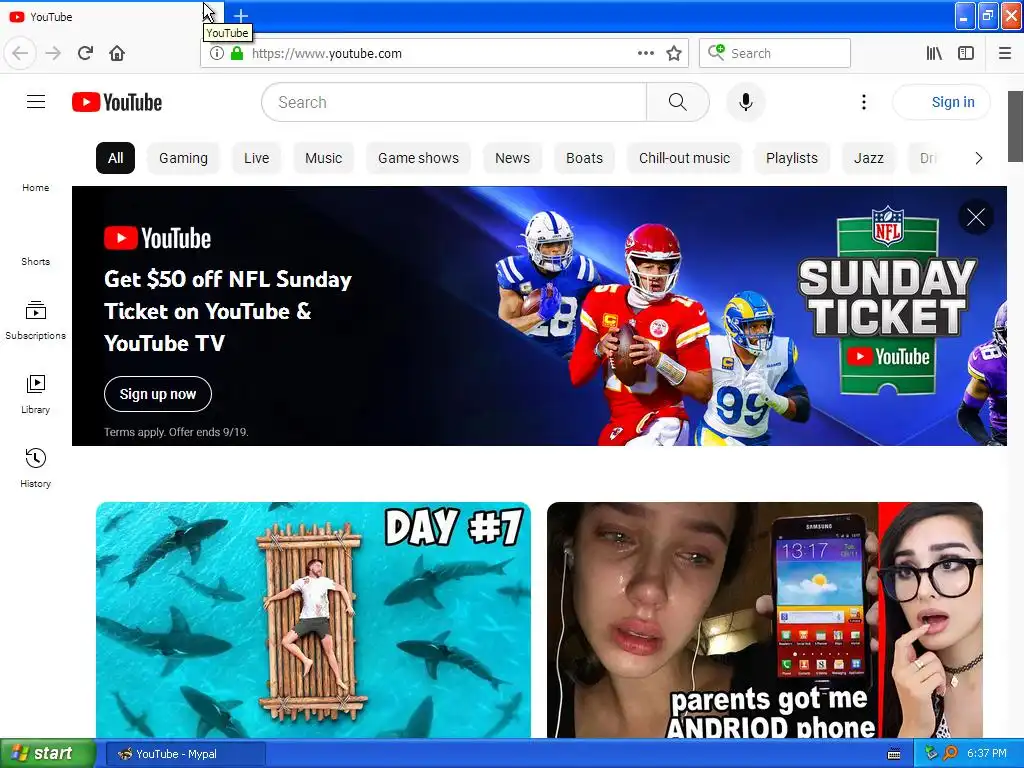Open YouTube guide hamburger menu

[x=36, y=102]
